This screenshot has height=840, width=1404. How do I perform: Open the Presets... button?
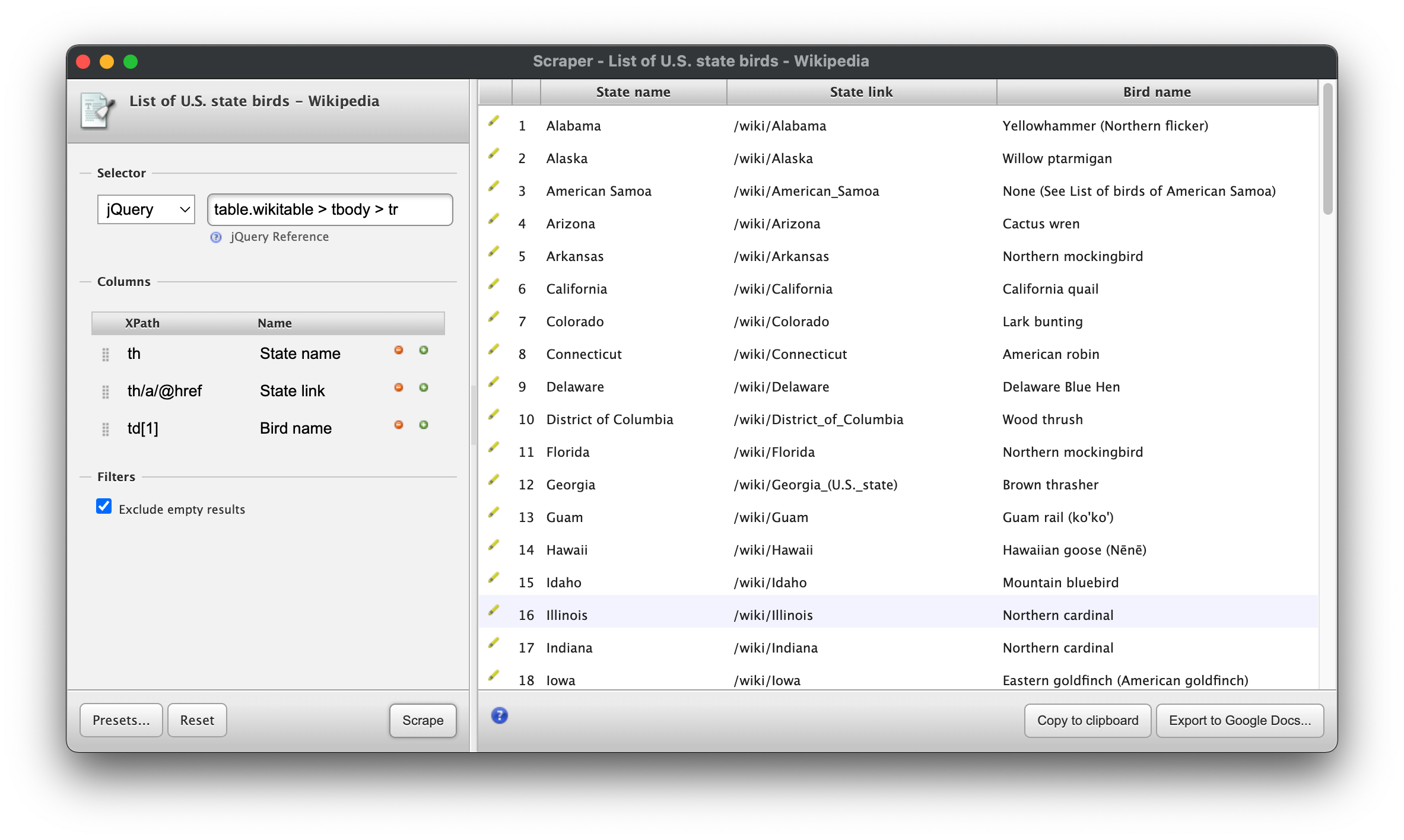pos(121,720)
